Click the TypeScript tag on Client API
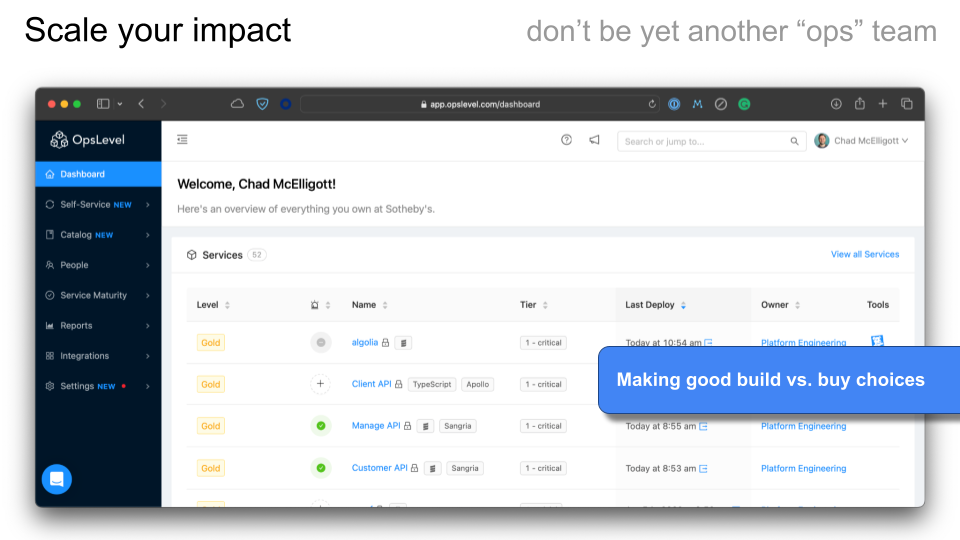Image resolution: width=960 pixels, height=540 pixels. point(432,384)
